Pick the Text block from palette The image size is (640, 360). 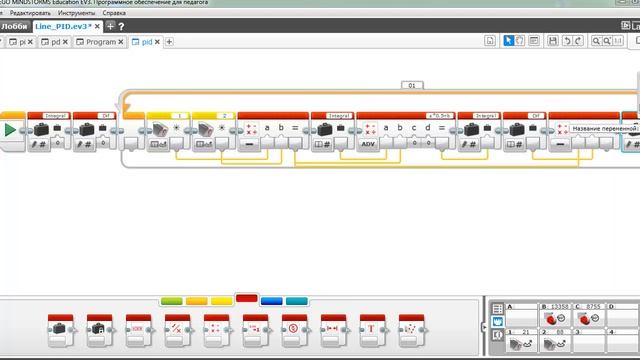click(372, 330)
